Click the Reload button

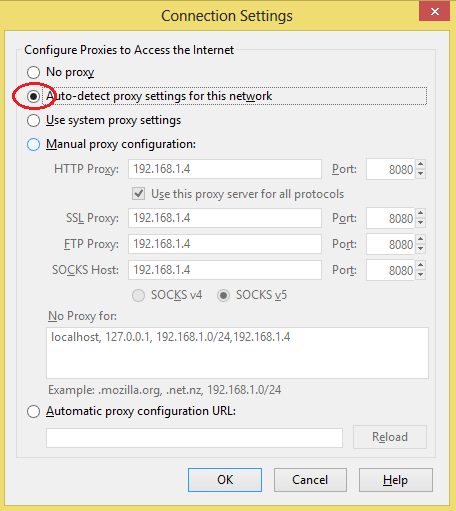(x=390, y=437)
